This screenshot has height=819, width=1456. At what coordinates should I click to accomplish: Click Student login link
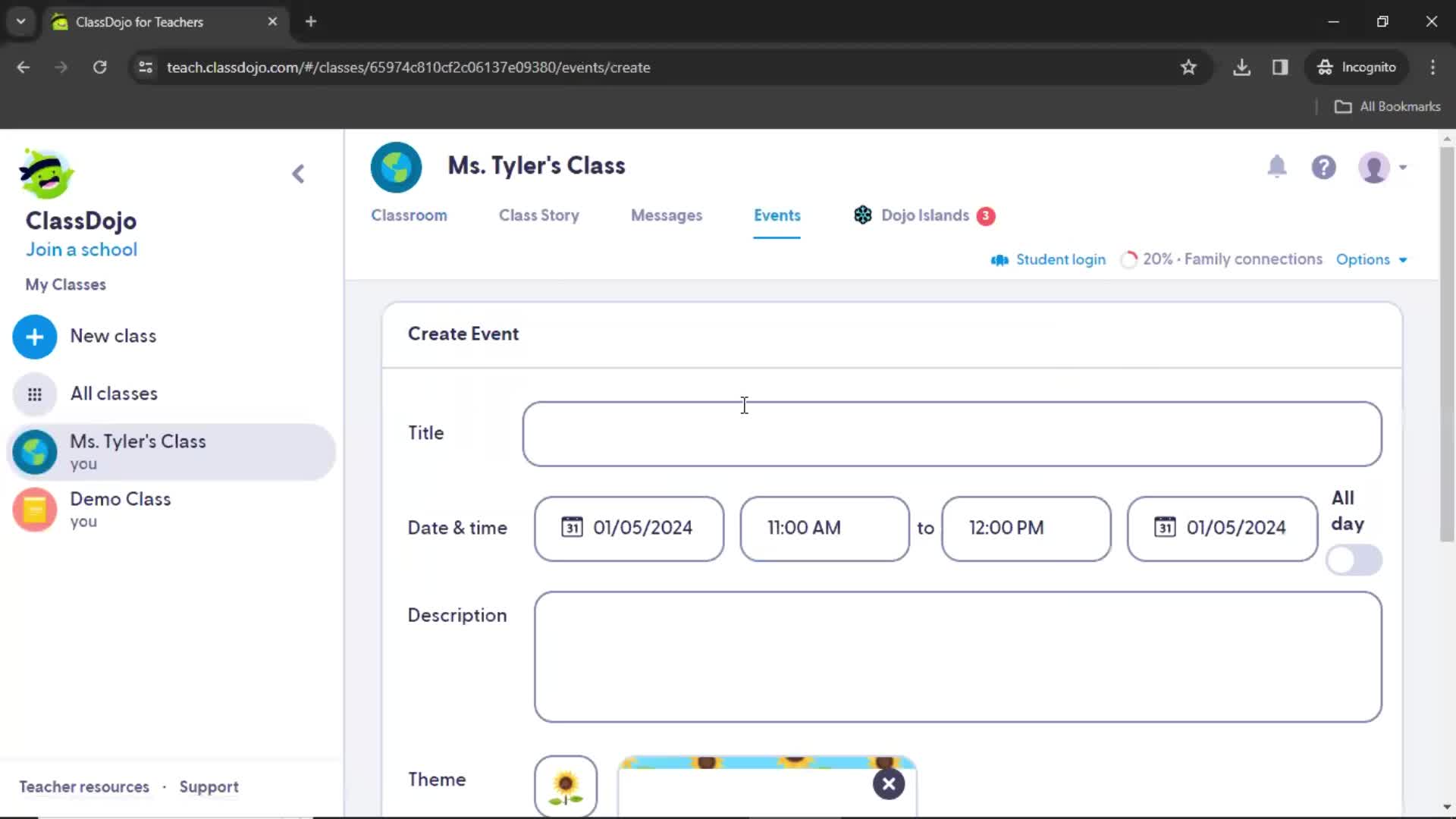tap(1048, 259)
